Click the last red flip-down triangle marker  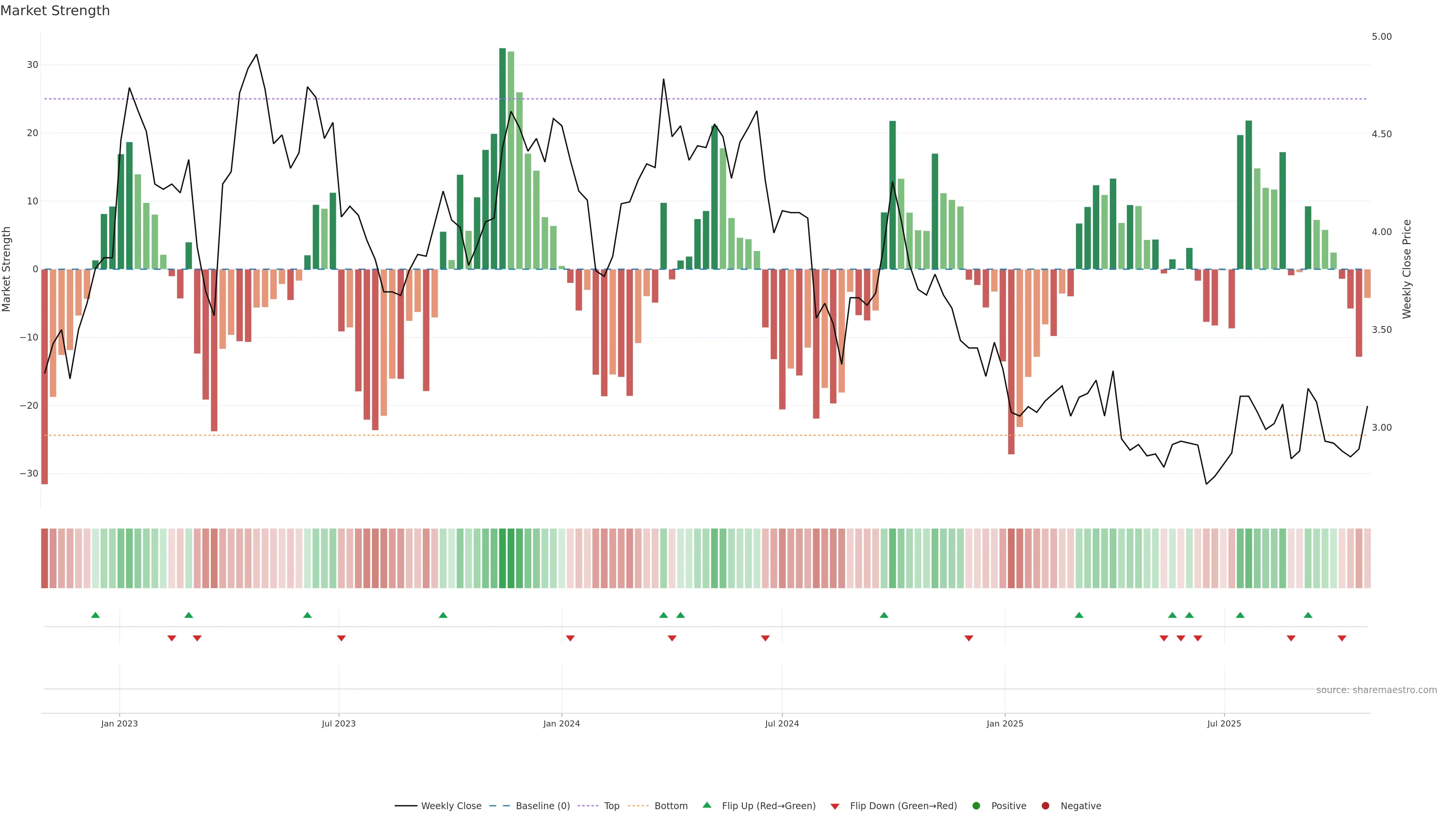(1342, 638)
